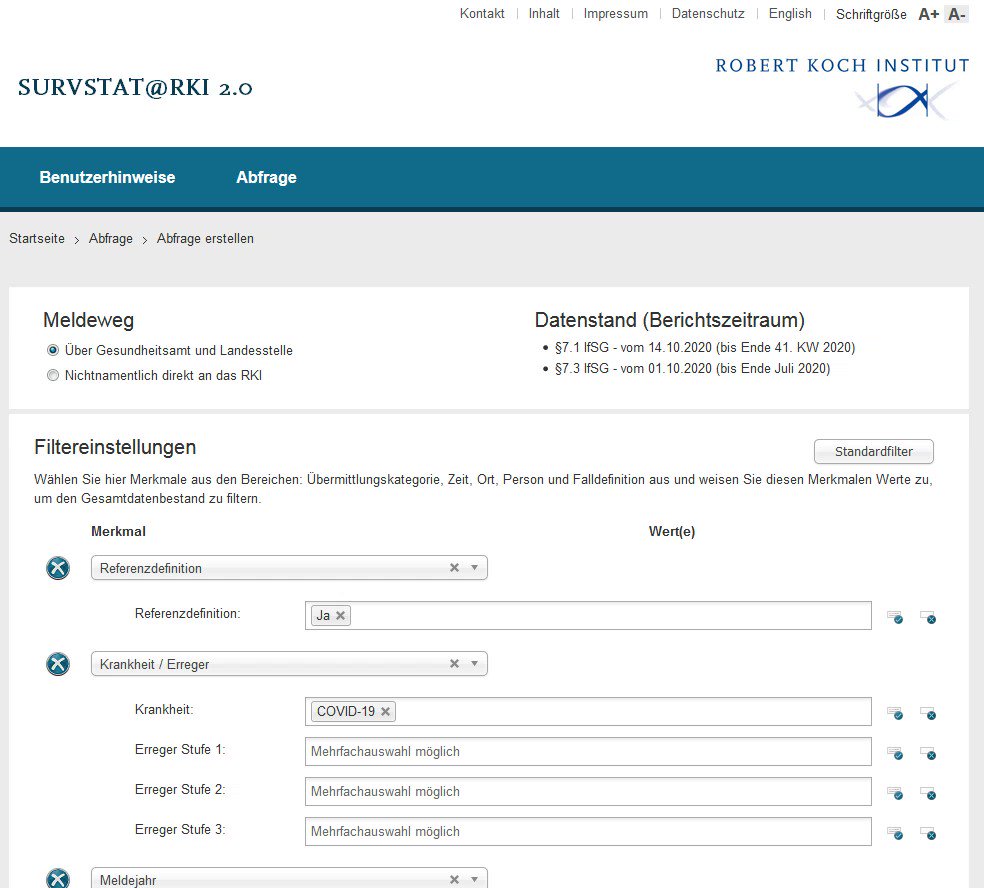The height and width of the screenshot is (888, 984).
Task: Increase font size with A+ icon
Action: (x=928, y=14)
